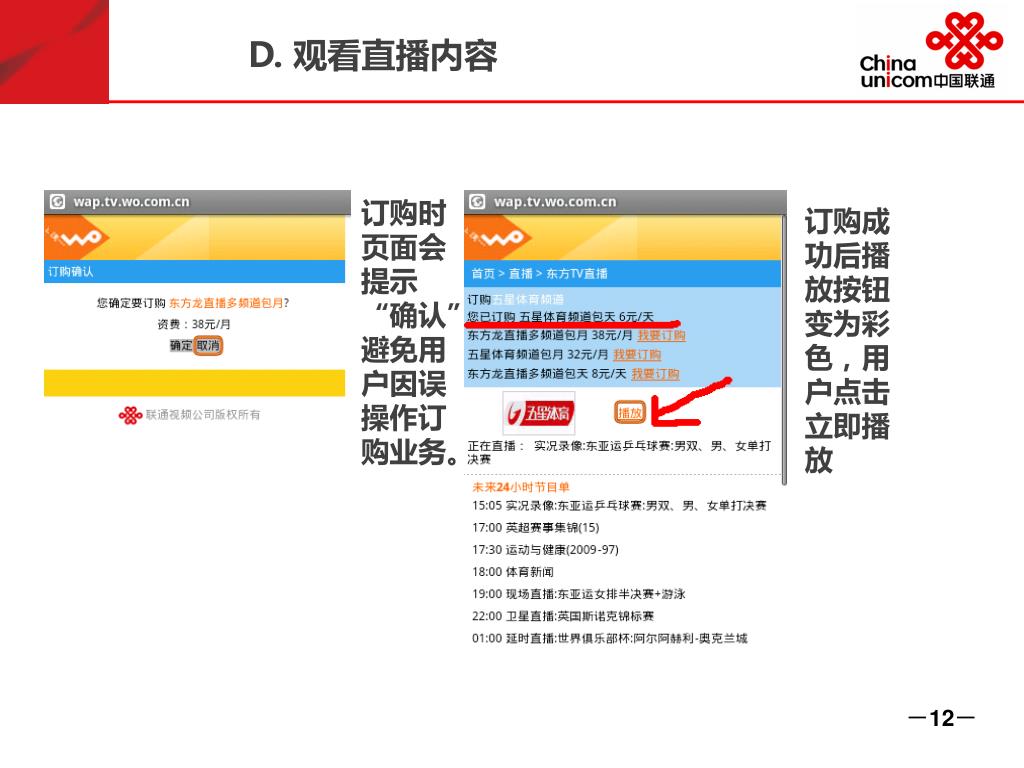Click the 东方龙直播多频道包月 orange link text

(x=226, y=303)
